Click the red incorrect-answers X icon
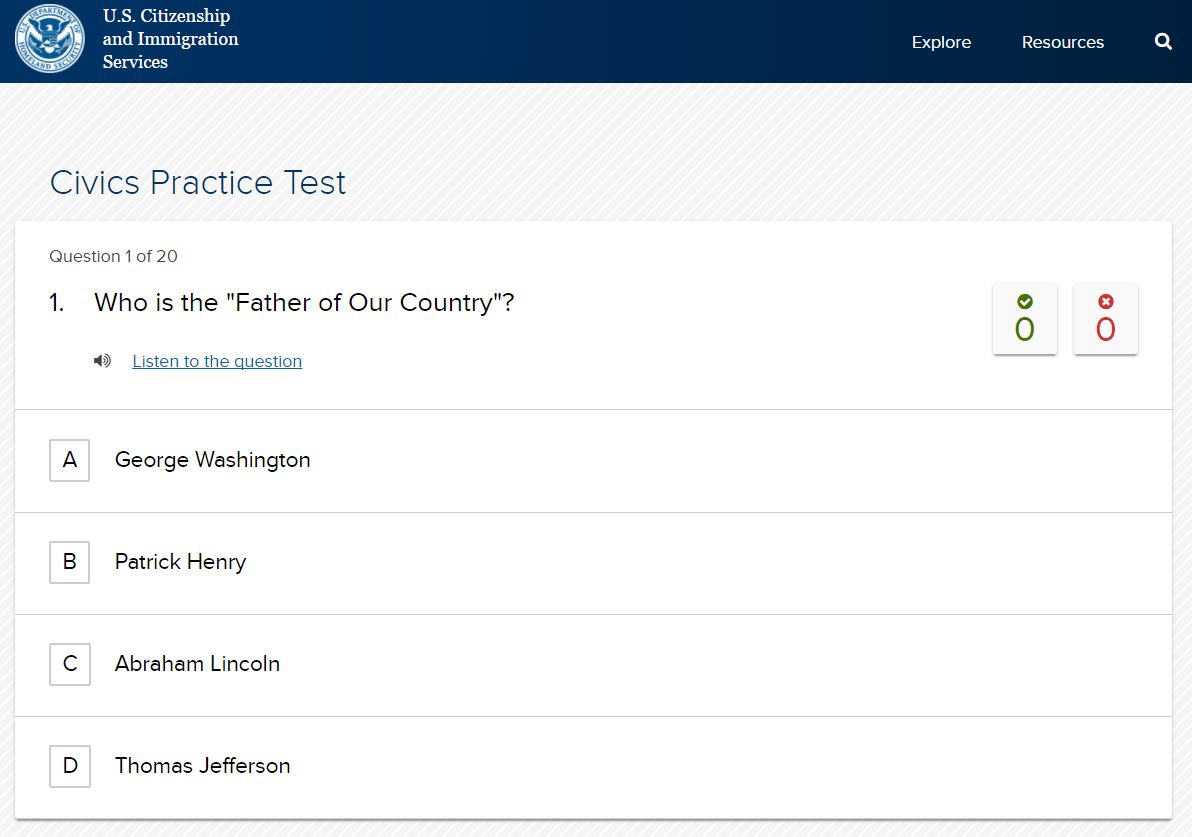 (1105, 301)
